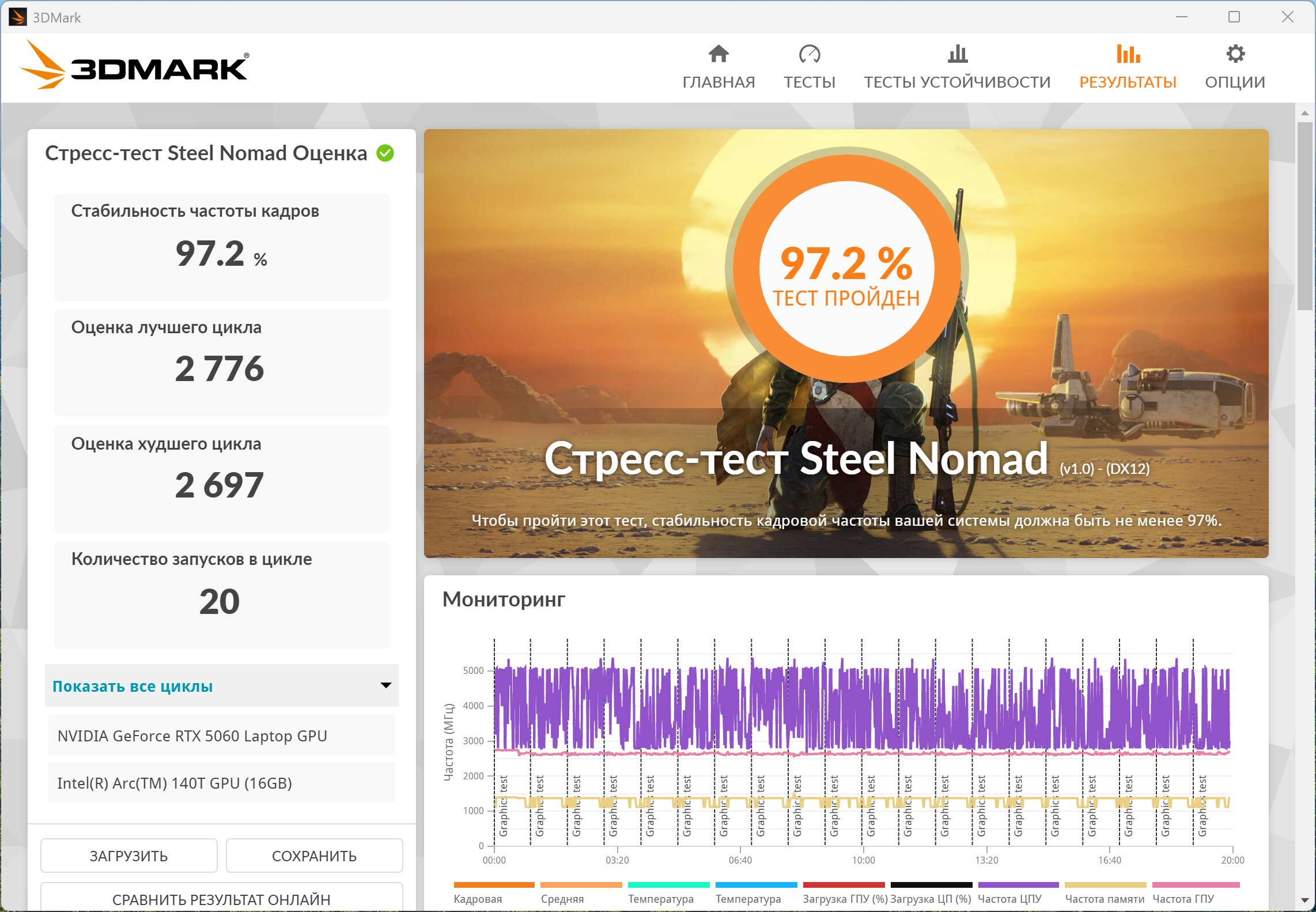The height and width of the screenshot is (912, 1316).
Task: Switch to the Тесты устойчивости tab label
Action: click(957, 82)
